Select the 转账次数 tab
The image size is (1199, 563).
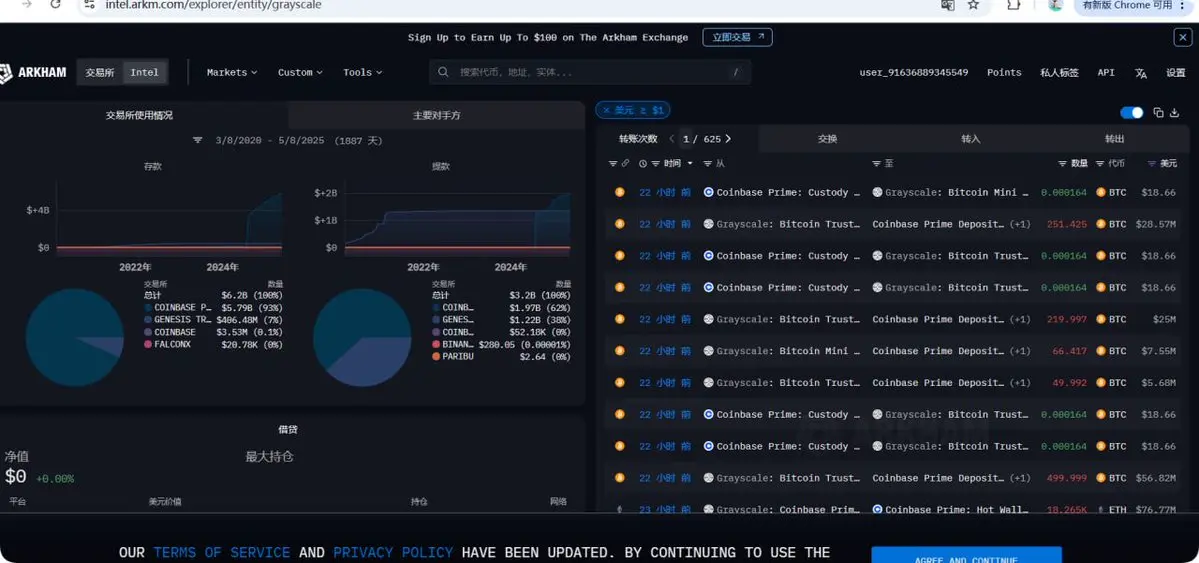[x=638, y=139]
